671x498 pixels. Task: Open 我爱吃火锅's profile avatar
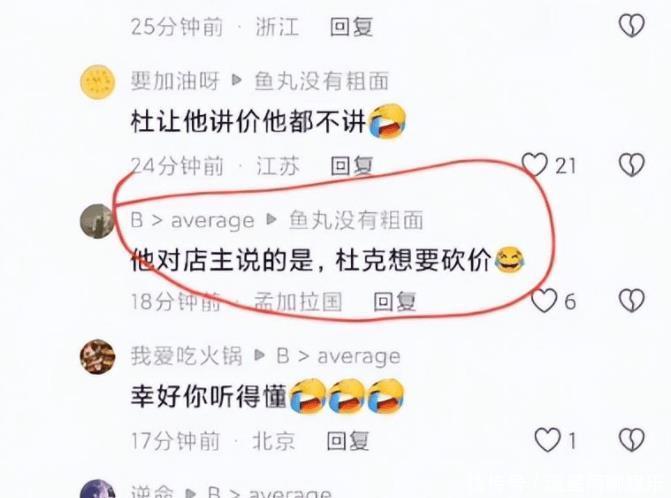pyautogui.click(x=98, y=357)
